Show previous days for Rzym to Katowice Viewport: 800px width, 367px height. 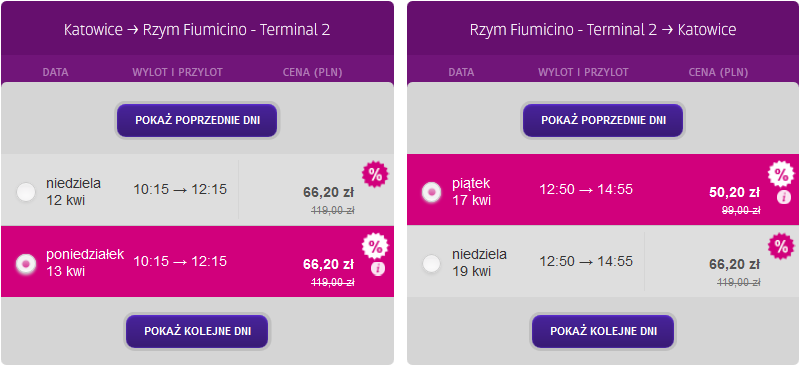pos(603,120)
